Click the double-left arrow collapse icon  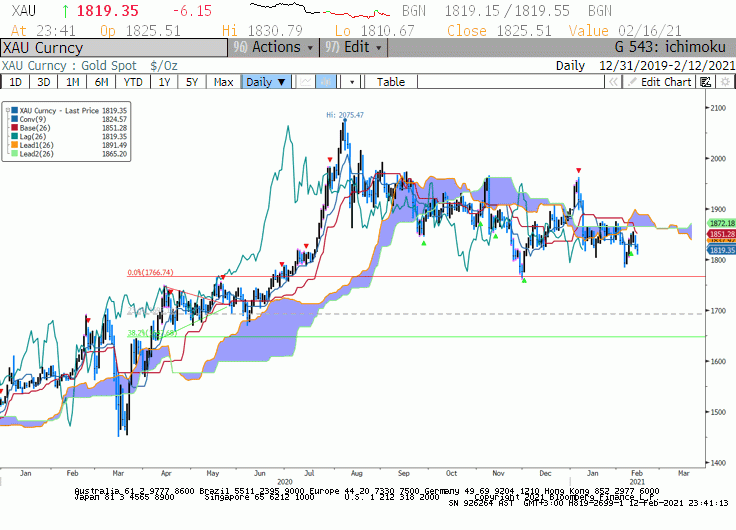pyautogui.click(x=613, y=82)
